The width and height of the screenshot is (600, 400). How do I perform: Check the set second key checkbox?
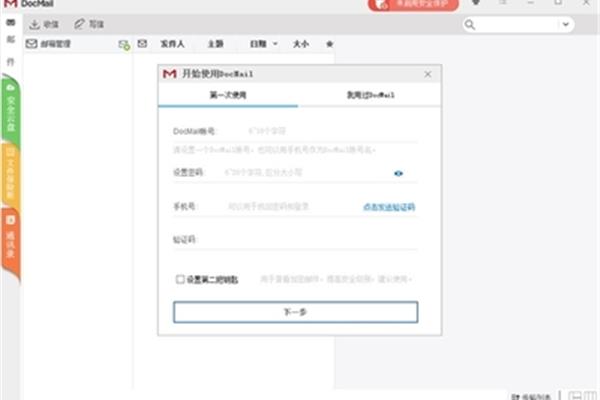click(x=180, y=279)
